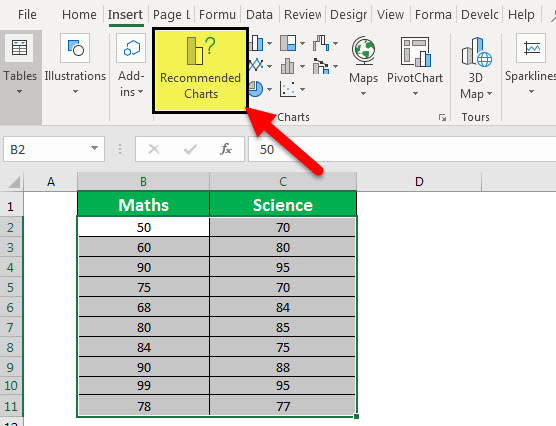Screen dimensions: 556x426
Task: Click the Science header cell
Action: (283, 205)
